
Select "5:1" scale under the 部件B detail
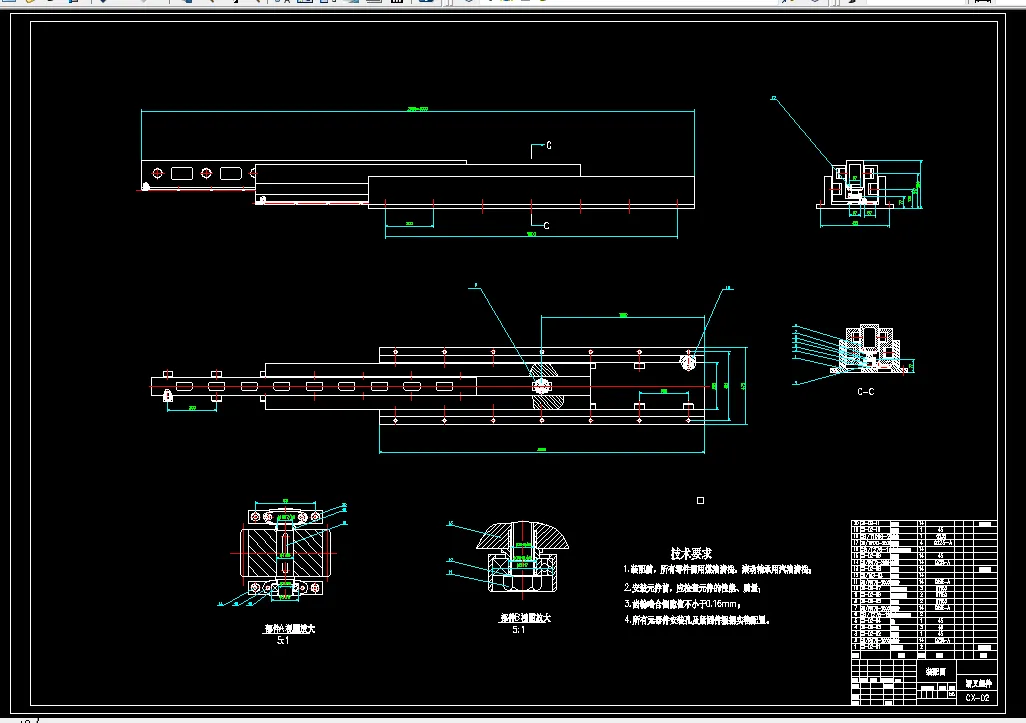[x=518, y=629]
